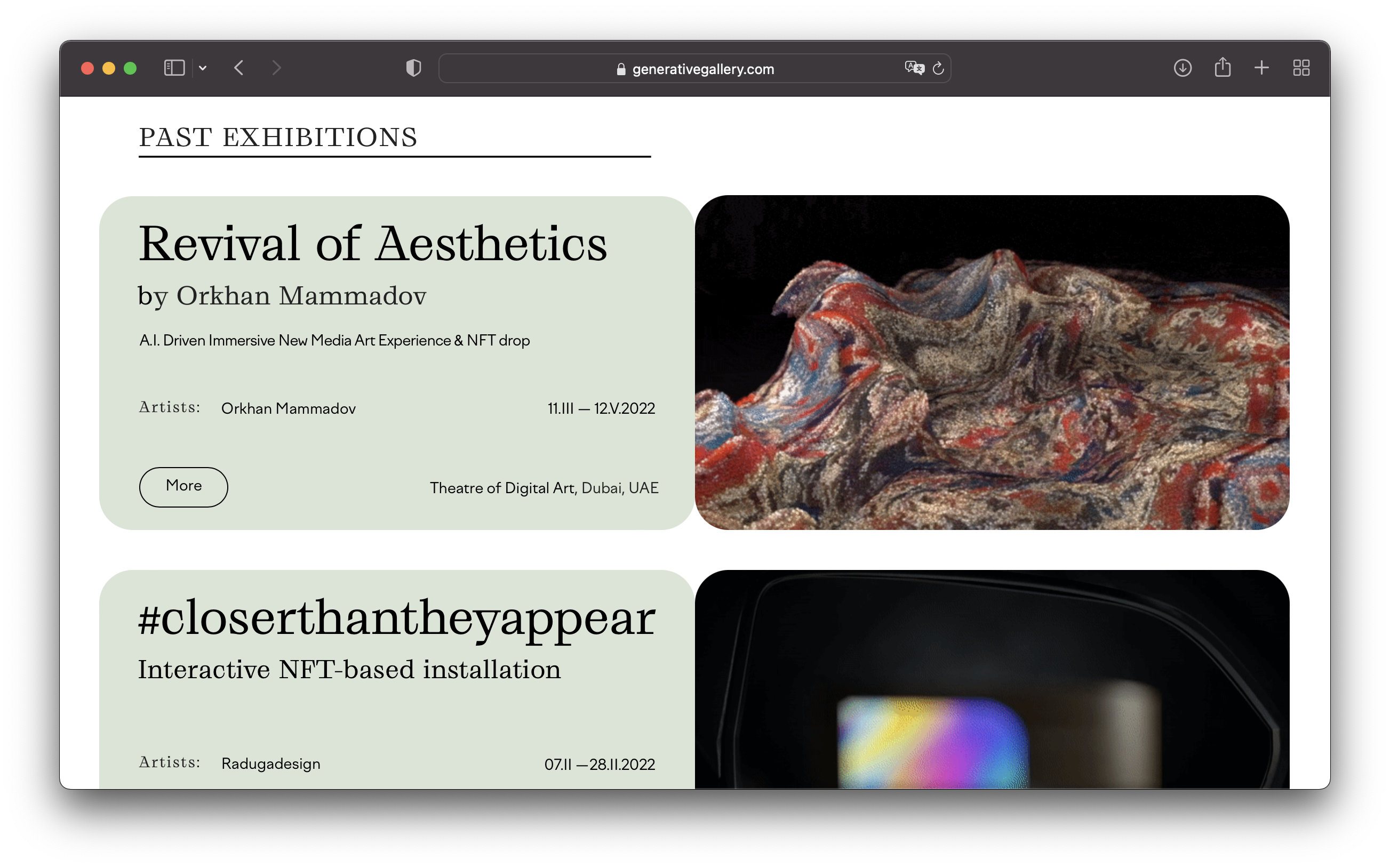This screenshot has width=1390, height=868.
Task: Open the privacy report shield icon
Action: point(413,68)
